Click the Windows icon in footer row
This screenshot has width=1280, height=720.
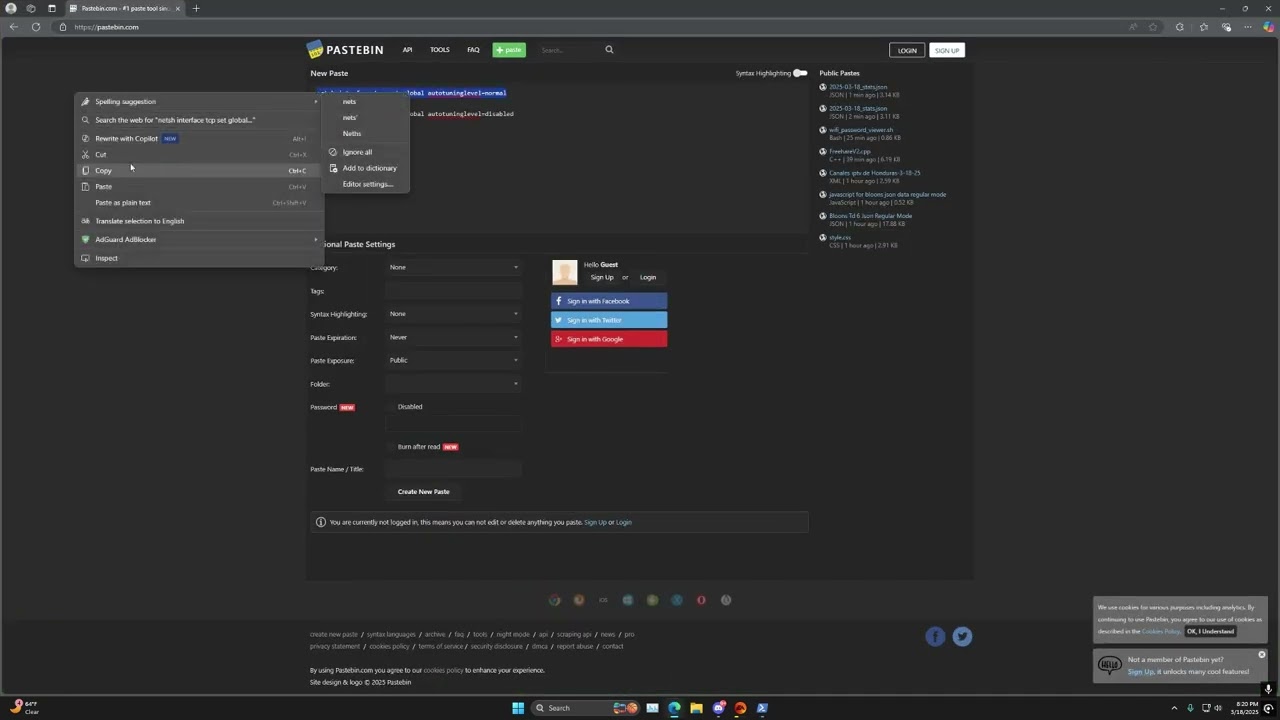coord(628,600)
